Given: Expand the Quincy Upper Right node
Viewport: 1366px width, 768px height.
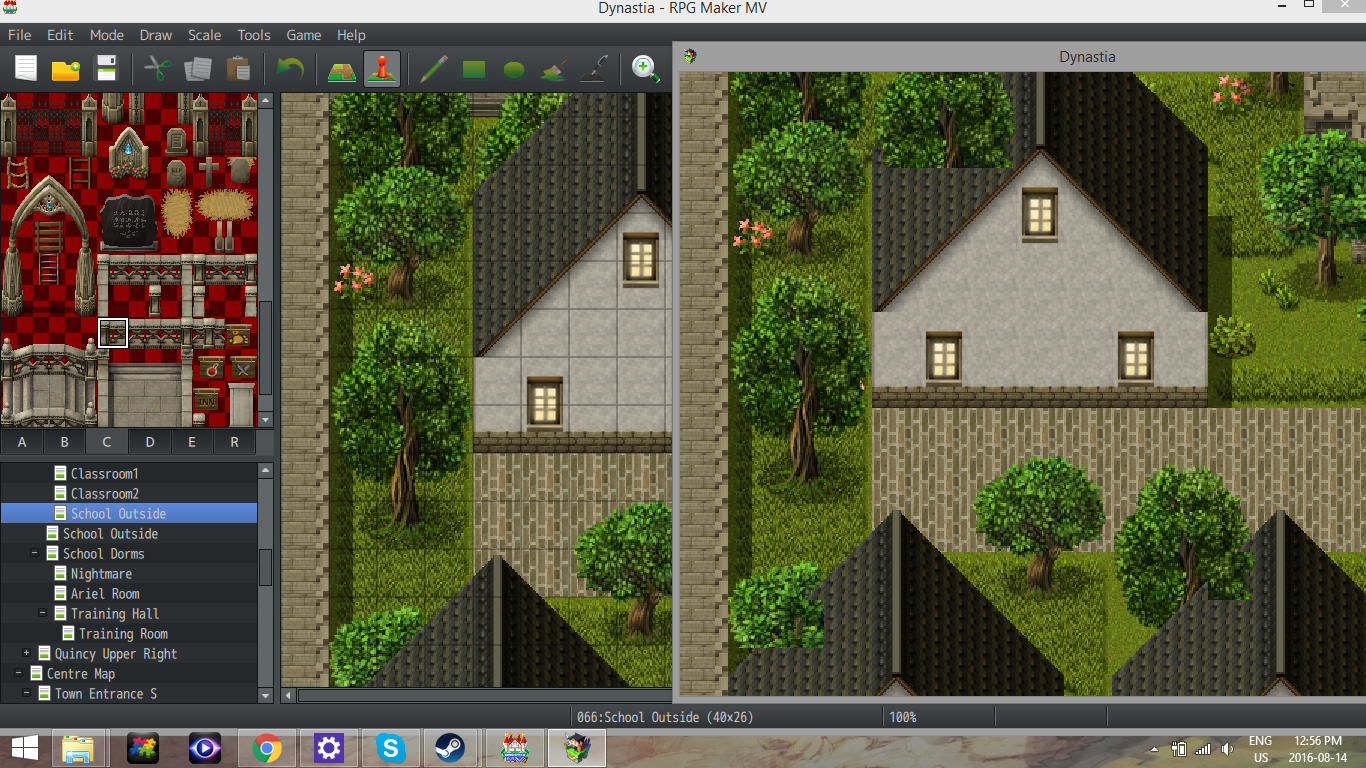Looking at the screenshot, I should [27, 653].
